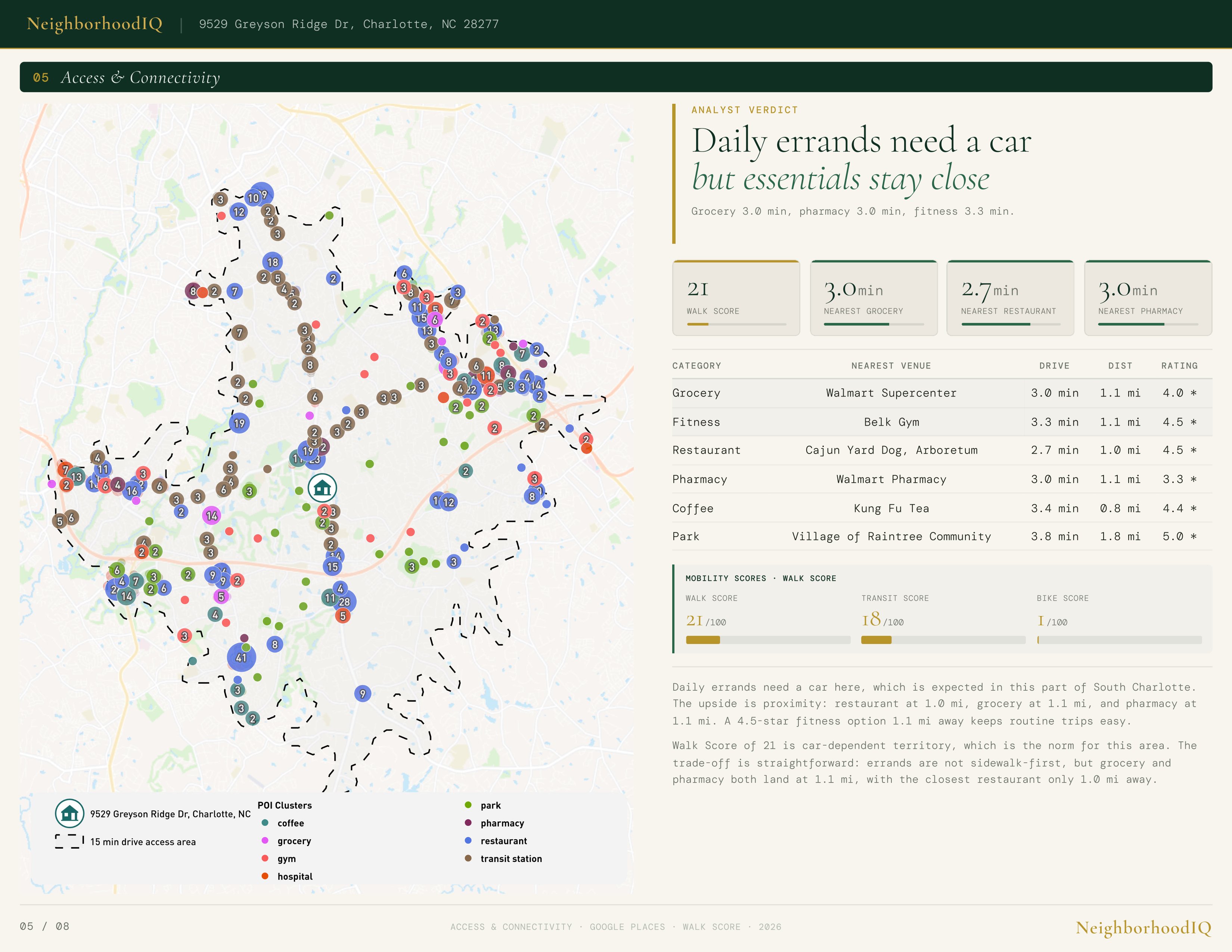Click the restaurant cluster labeled 19 near 2 3 markers
The height and width of the screenshot is (952, 1232).
tap(308, 451)
